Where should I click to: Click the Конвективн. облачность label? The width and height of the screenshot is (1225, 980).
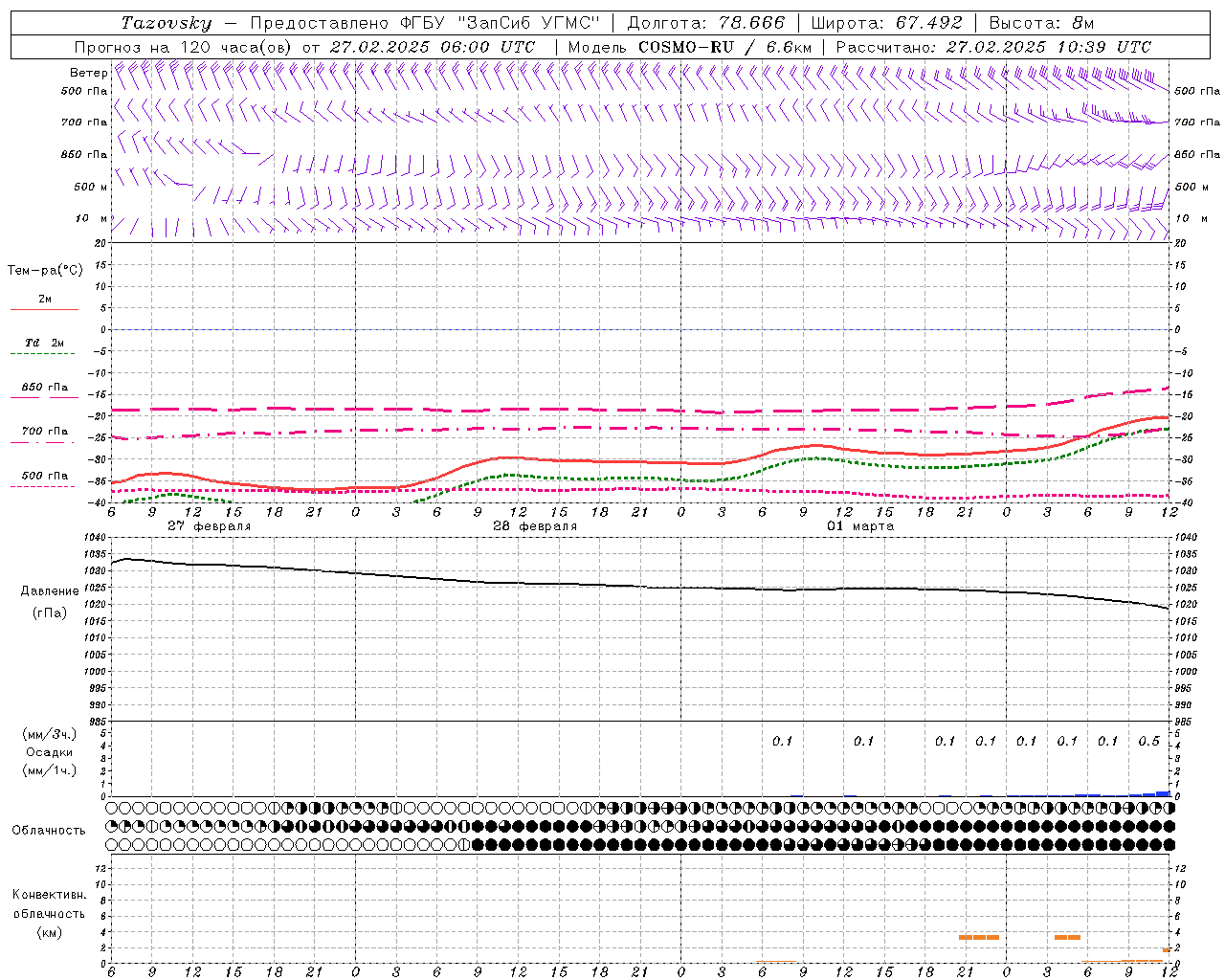pos(49,904)
